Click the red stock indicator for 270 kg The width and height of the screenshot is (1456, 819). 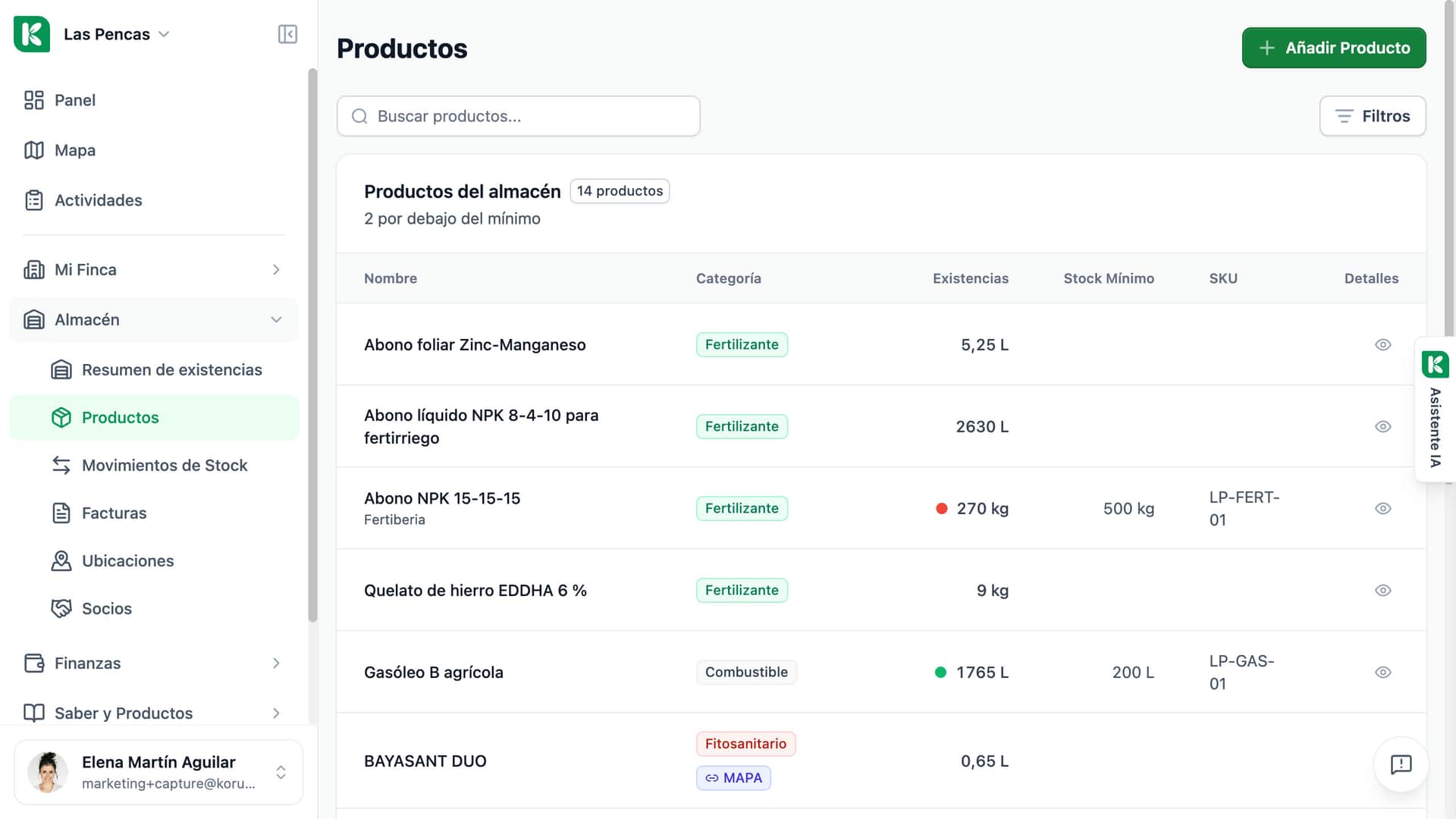coord(942,509)
